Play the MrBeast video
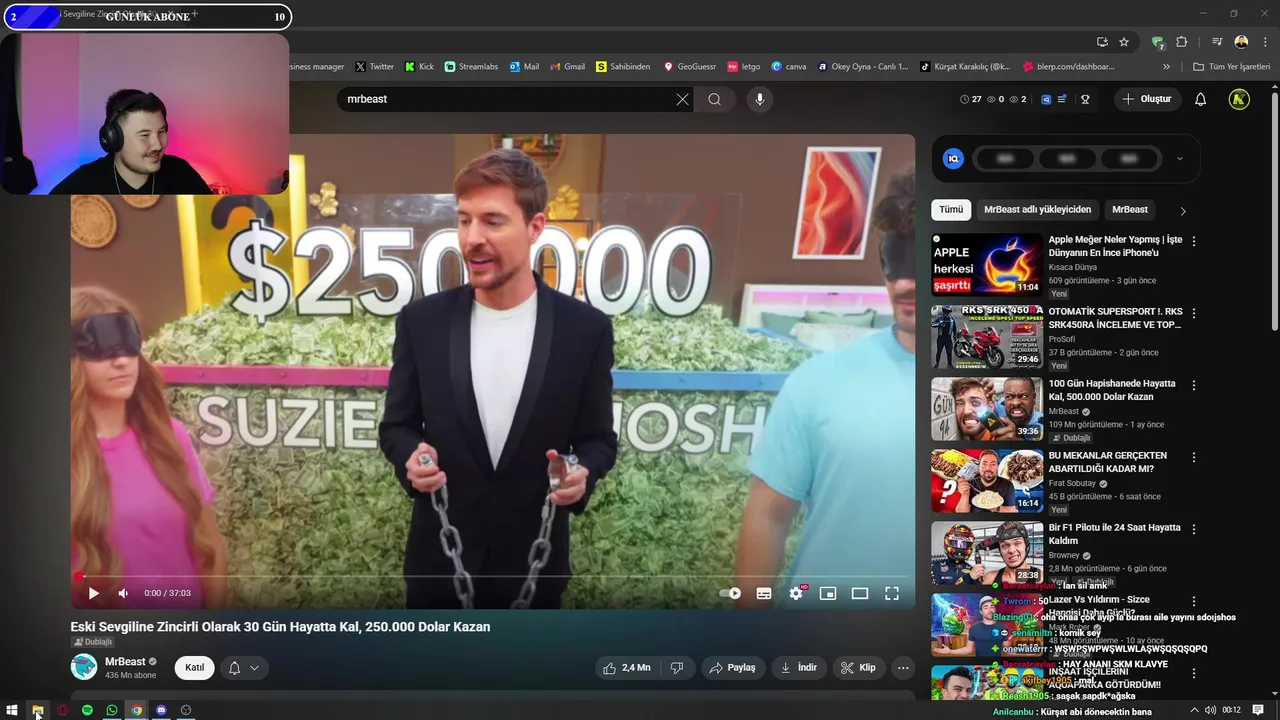Viewport: 1280px width, 720px height. tap(93, 593)
